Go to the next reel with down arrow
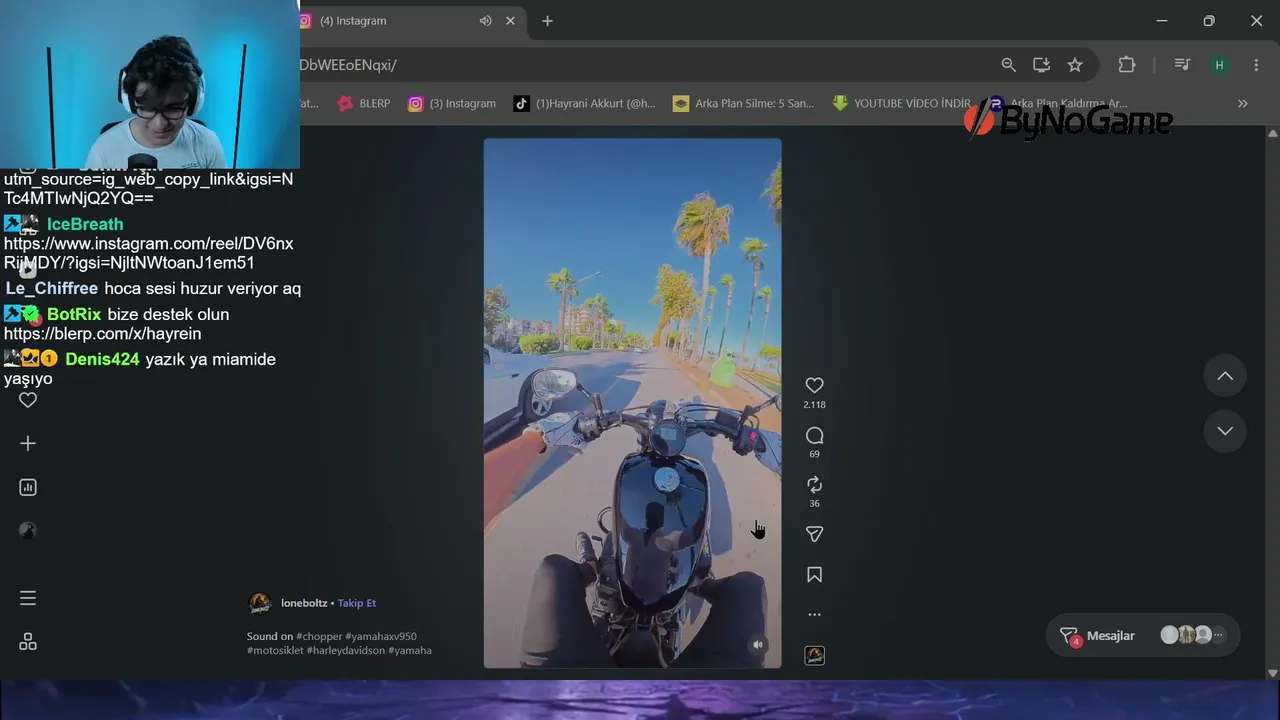The height and width of the screenshot is (720, 1280). click(1225, 431)
